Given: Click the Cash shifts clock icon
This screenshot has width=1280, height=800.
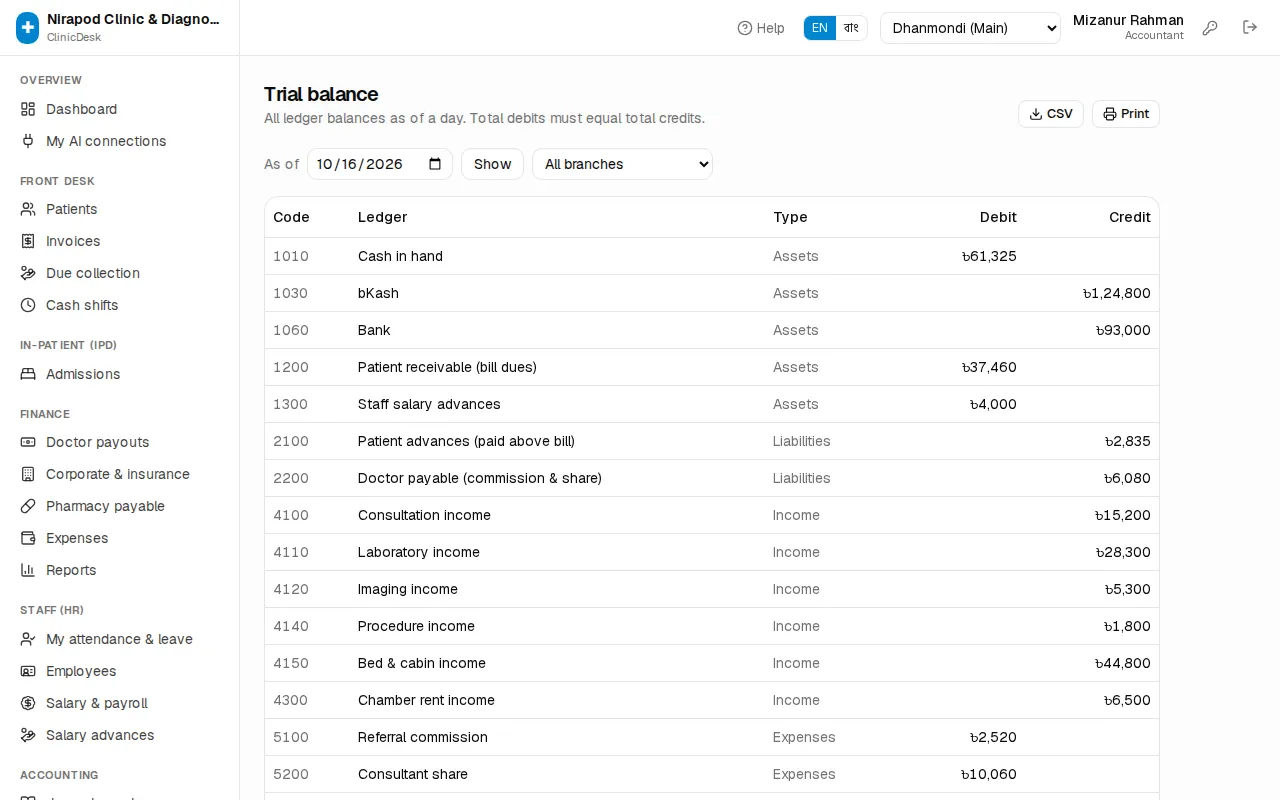Looking at the screenshot, I should tap(28, 305).
